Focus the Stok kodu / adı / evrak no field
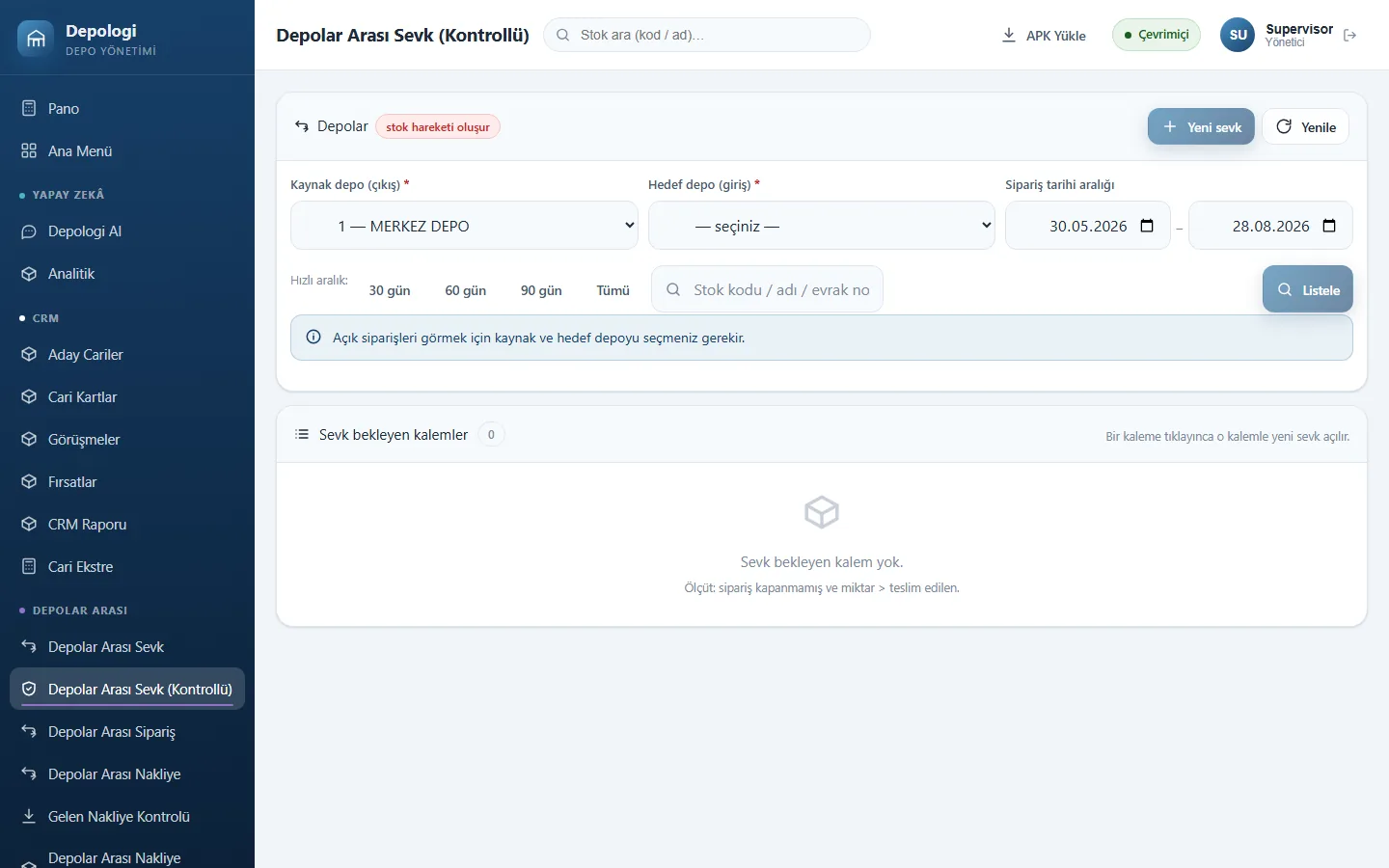This screenshot has width=1389, height=868. (x=767, y=289)
